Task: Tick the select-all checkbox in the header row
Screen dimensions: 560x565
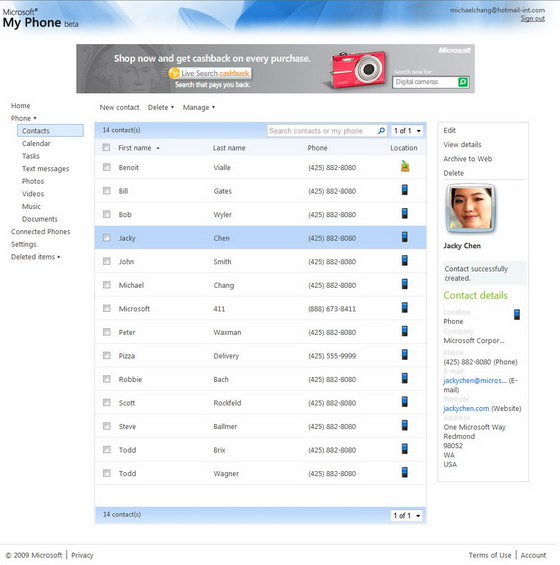Action: 106,147
